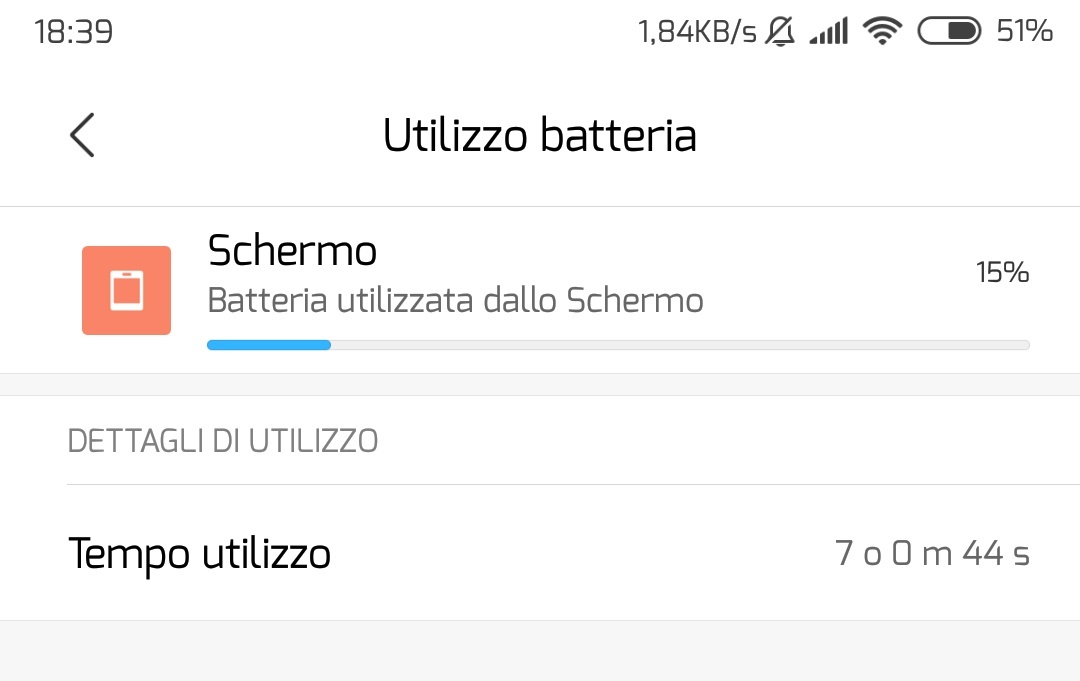Tap the Batteria utilizzata dallo Schermo subtitle
The height and width of the screenshot is (681, 1080).
pos(455,300)
